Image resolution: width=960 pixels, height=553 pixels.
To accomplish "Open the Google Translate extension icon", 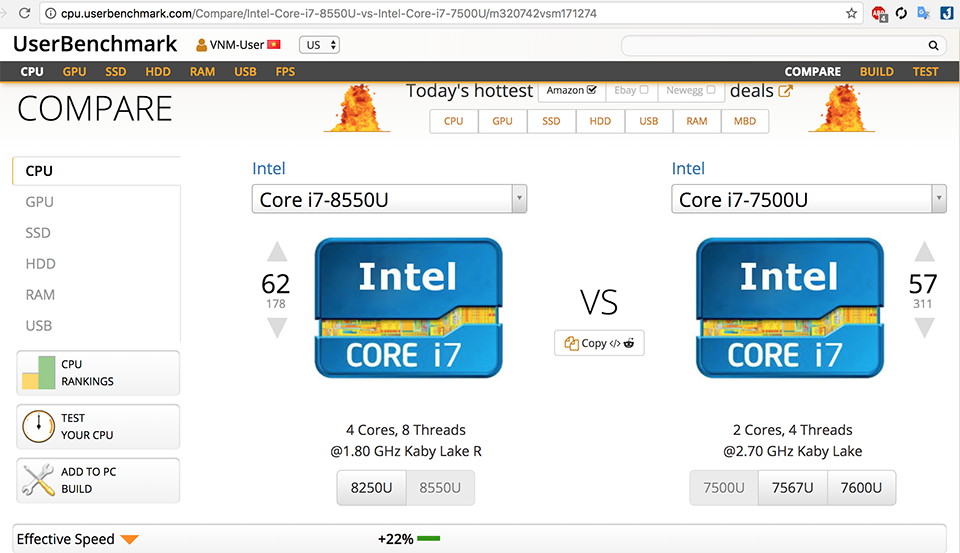I will point(923,13).
